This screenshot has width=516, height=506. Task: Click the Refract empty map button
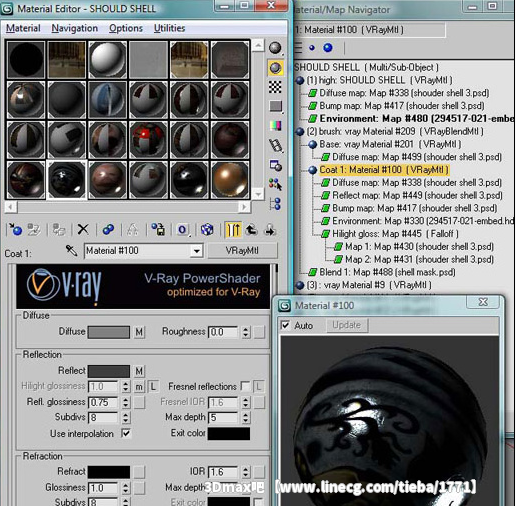(139, 472)
